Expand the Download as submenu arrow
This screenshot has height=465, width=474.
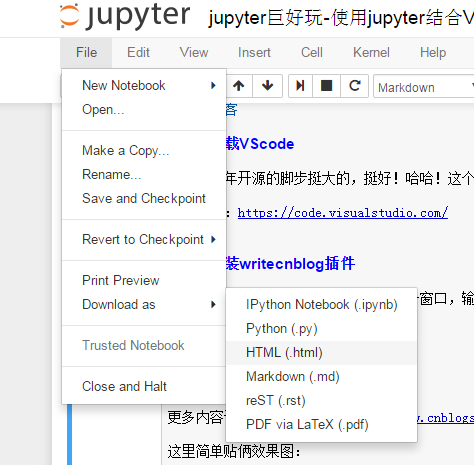[x=213, y=304]
